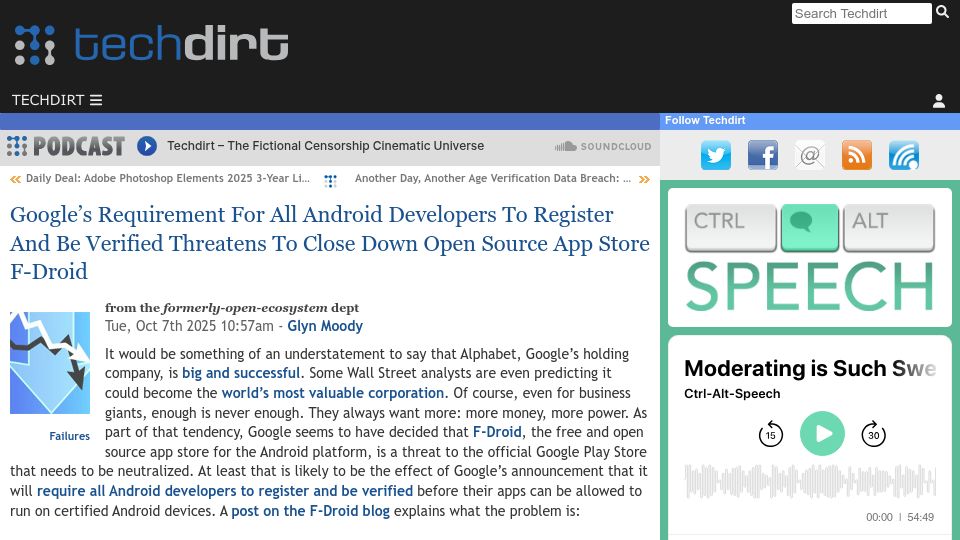Click the Ctrl-Alt-Speech show name
This screenshot has height=540, width=960.
[732, 394]
